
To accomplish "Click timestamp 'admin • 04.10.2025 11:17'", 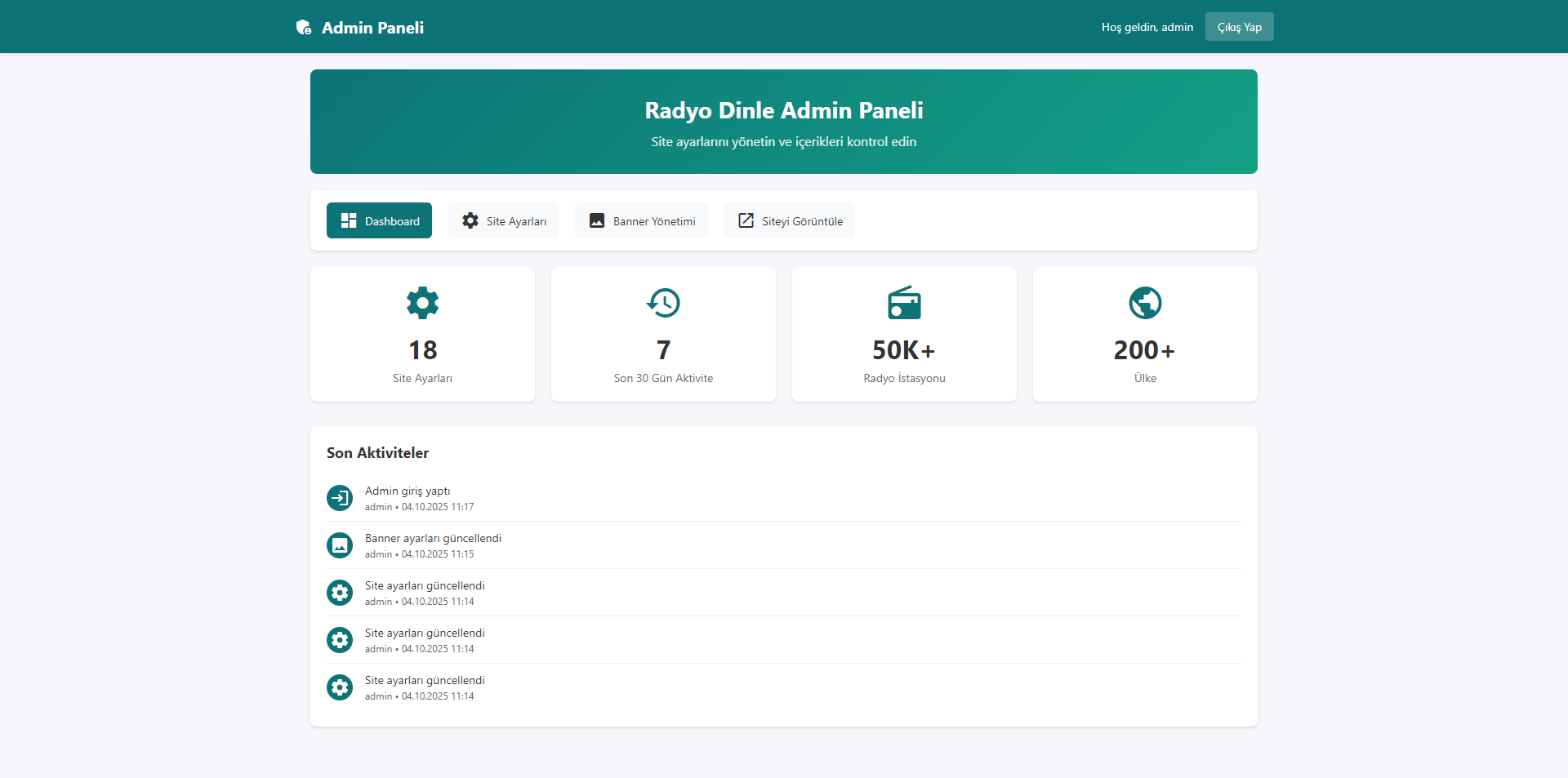I will tap(419, 507).
